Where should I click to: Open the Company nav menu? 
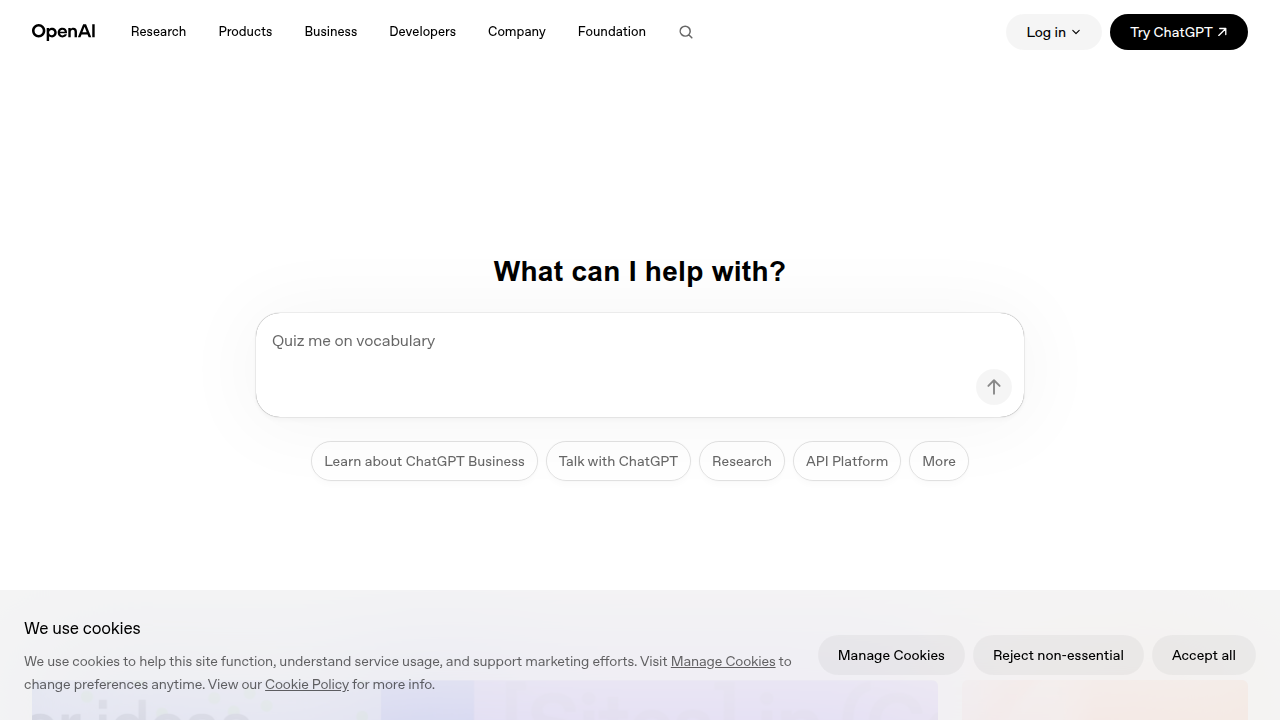click(517, 32)
